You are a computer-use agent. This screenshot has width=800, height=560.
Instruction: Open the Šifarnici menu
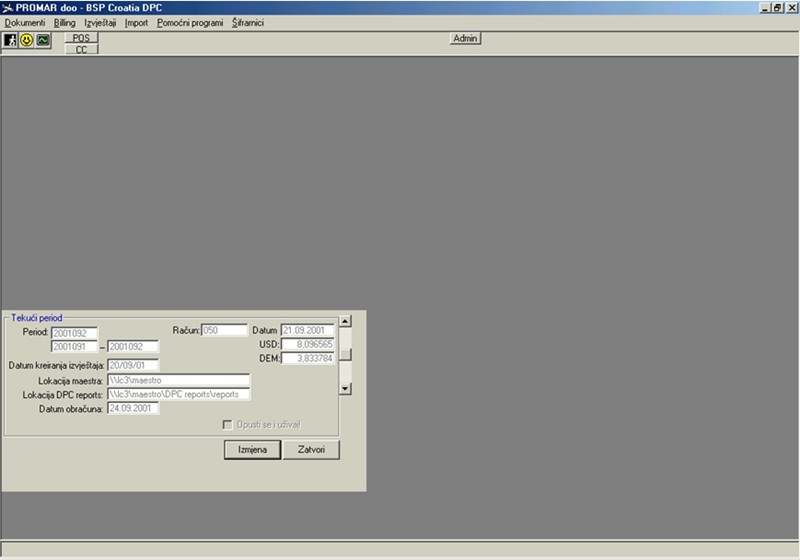(247, 22)
